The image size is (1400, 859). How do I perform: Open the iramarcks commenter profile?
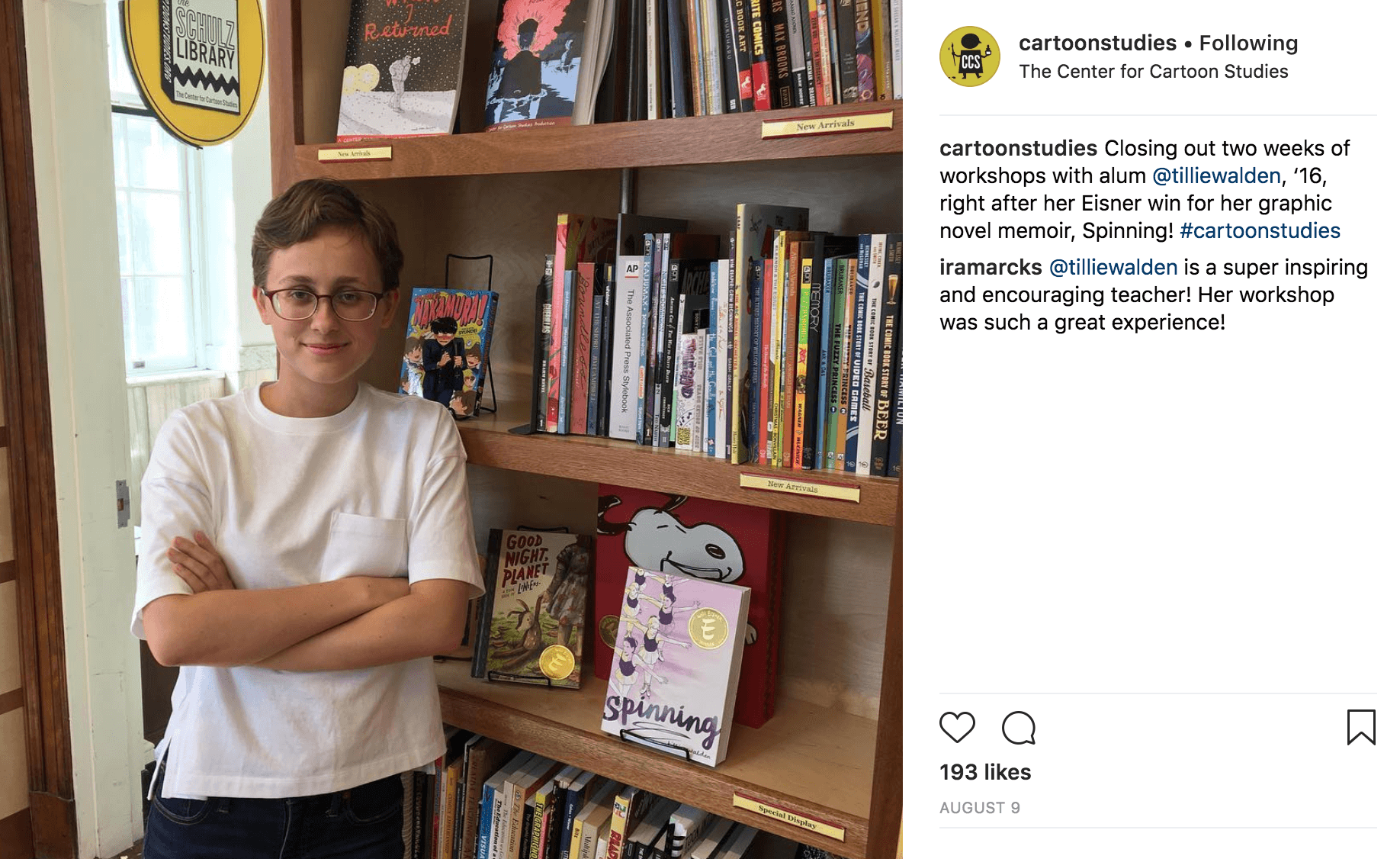991,267
